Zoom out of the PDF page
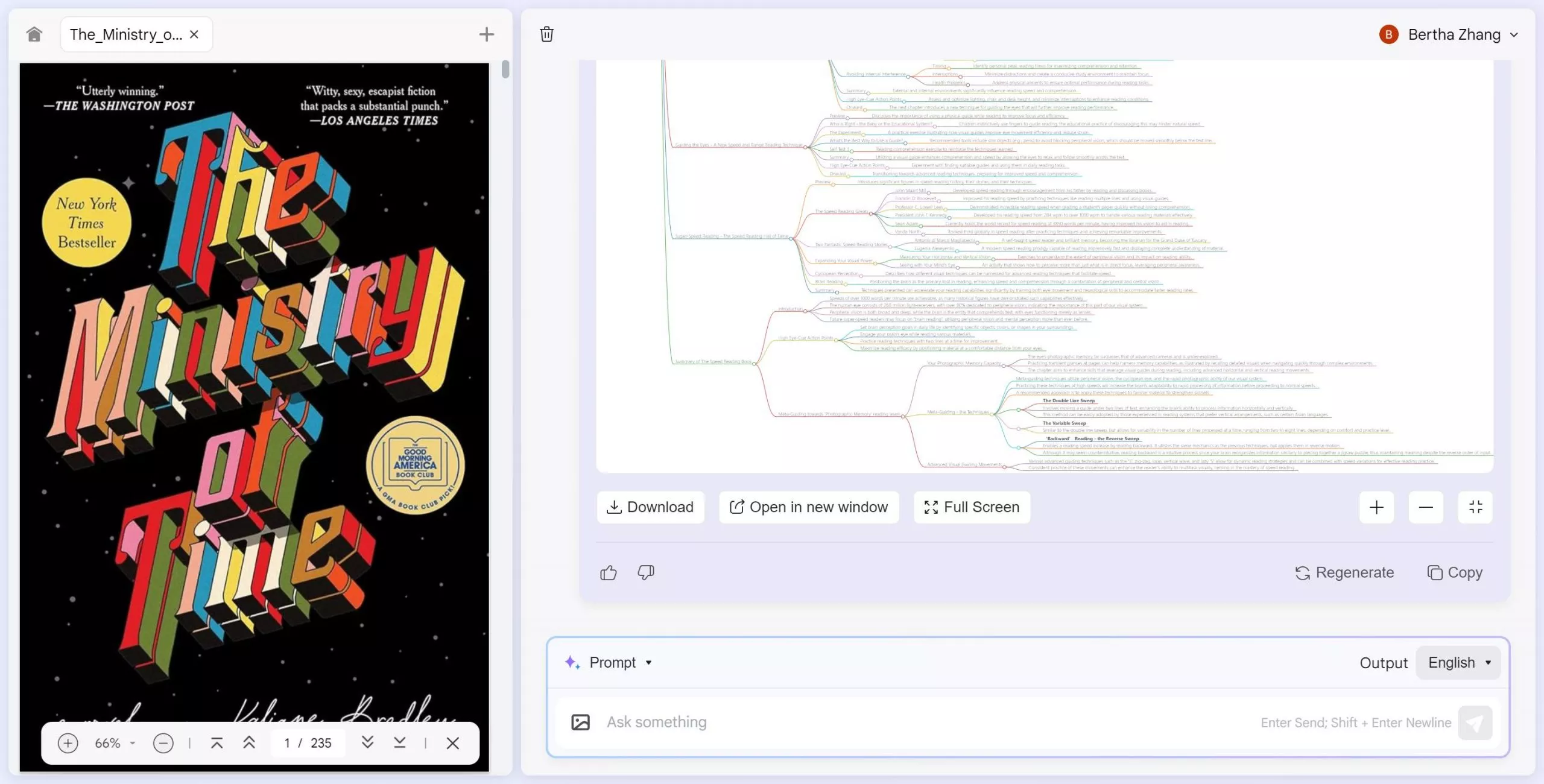This screenshot has width=1544, height=784. pos(162,743)
